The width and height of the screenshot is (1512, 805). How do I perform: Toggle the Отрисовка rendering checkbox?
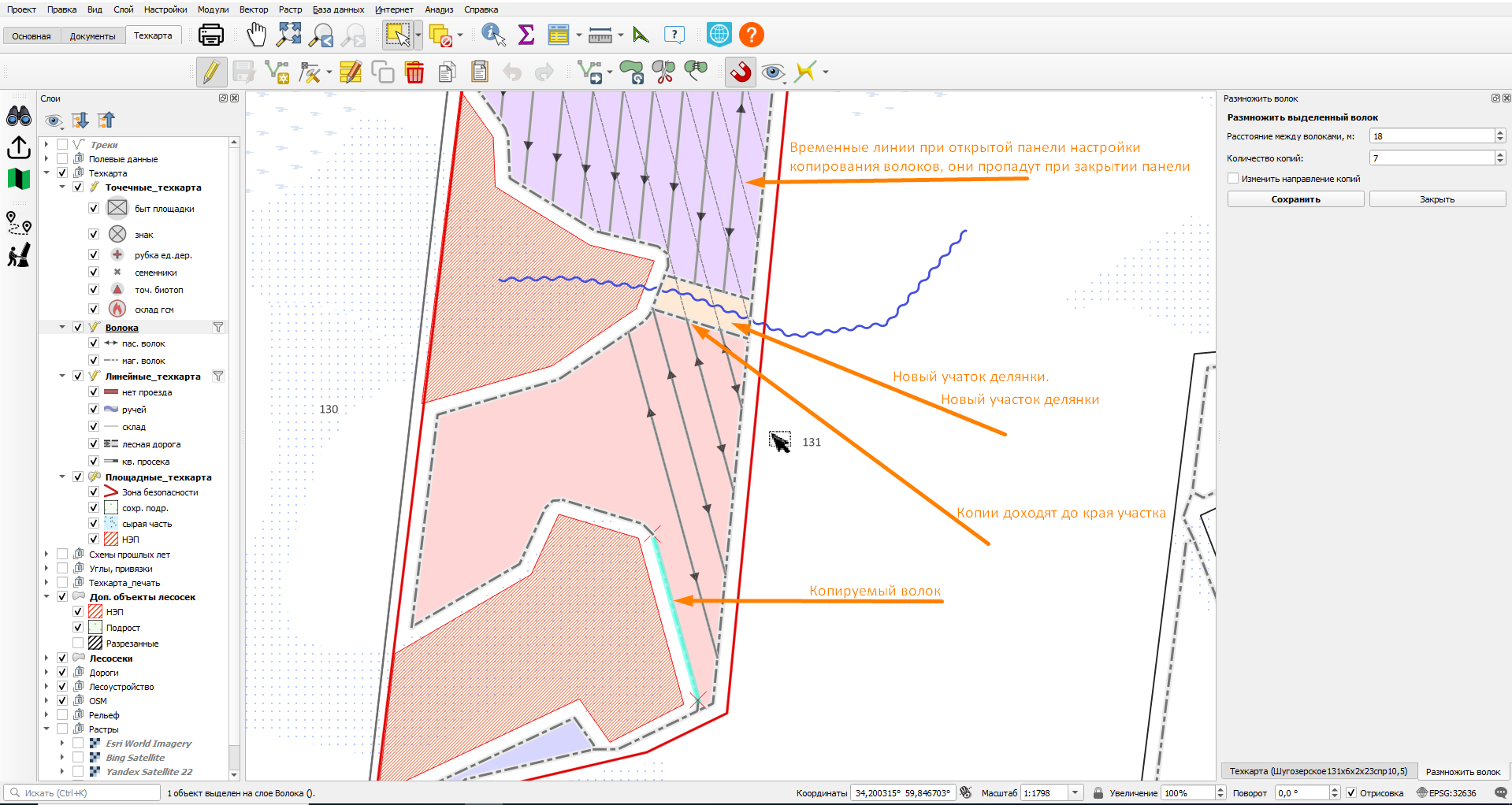point(1351,793)
